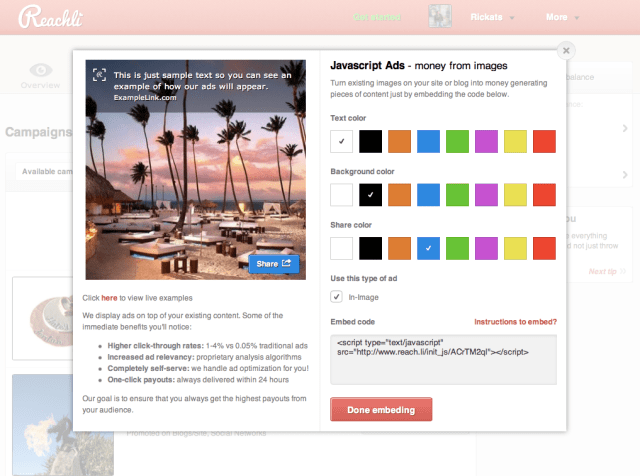Click the Done embeding button
Viewport: 640px width, 476px height.
(381, 409)
